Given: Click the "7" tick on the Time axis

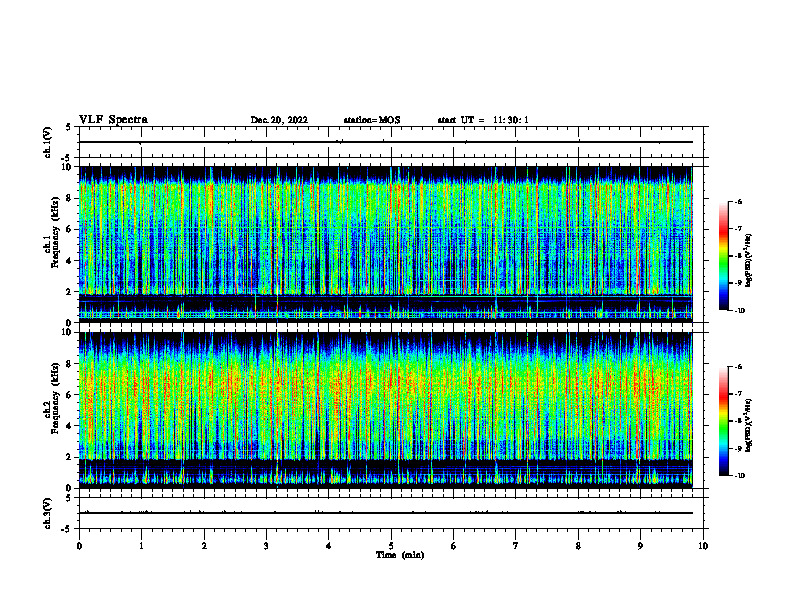Looking at the screenshot, I should tap(516, 546).
